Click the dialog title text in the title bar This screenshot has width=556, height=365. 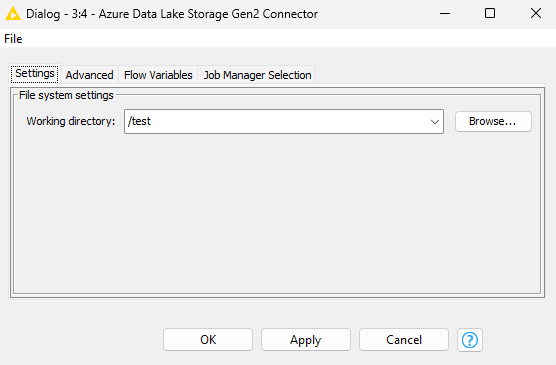tap(172, 14)
